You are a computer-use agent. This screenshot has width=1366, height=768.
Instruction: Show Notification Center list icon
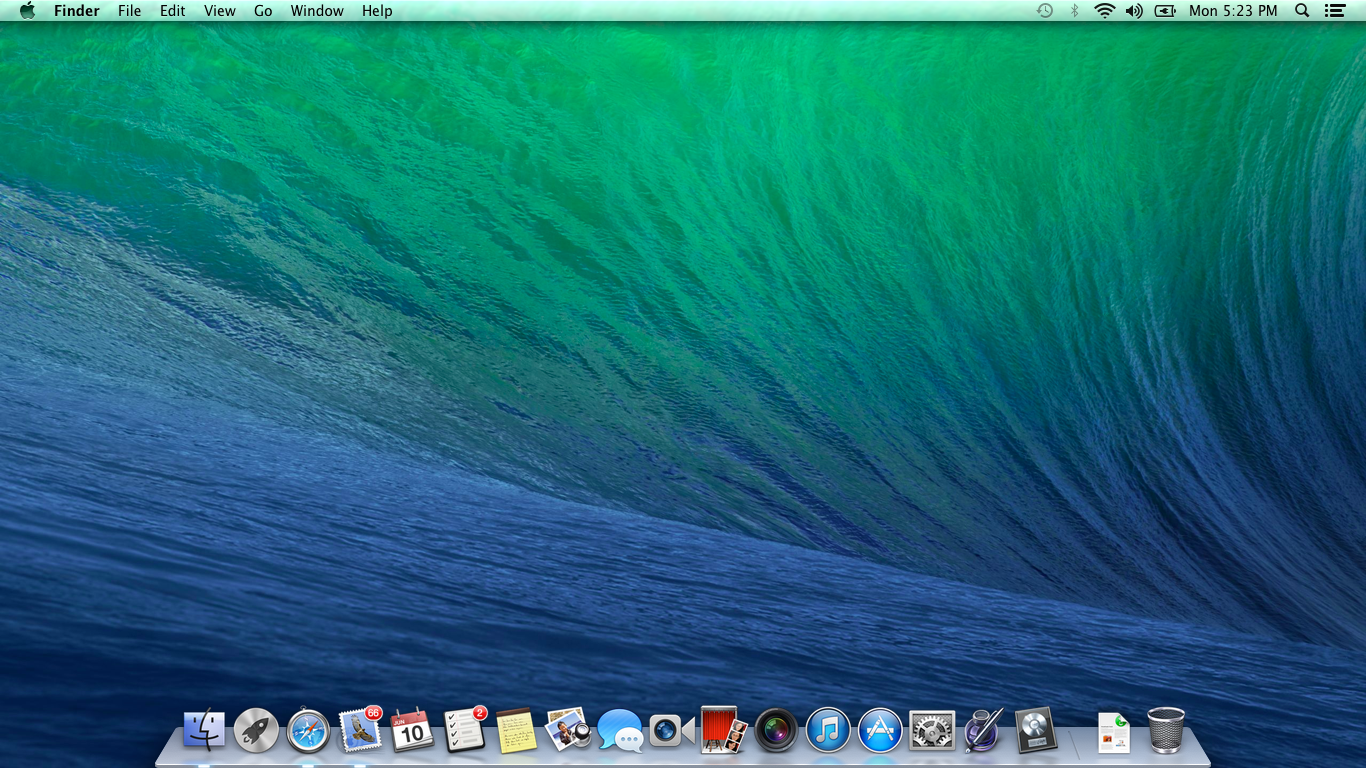click(1334, 11)
